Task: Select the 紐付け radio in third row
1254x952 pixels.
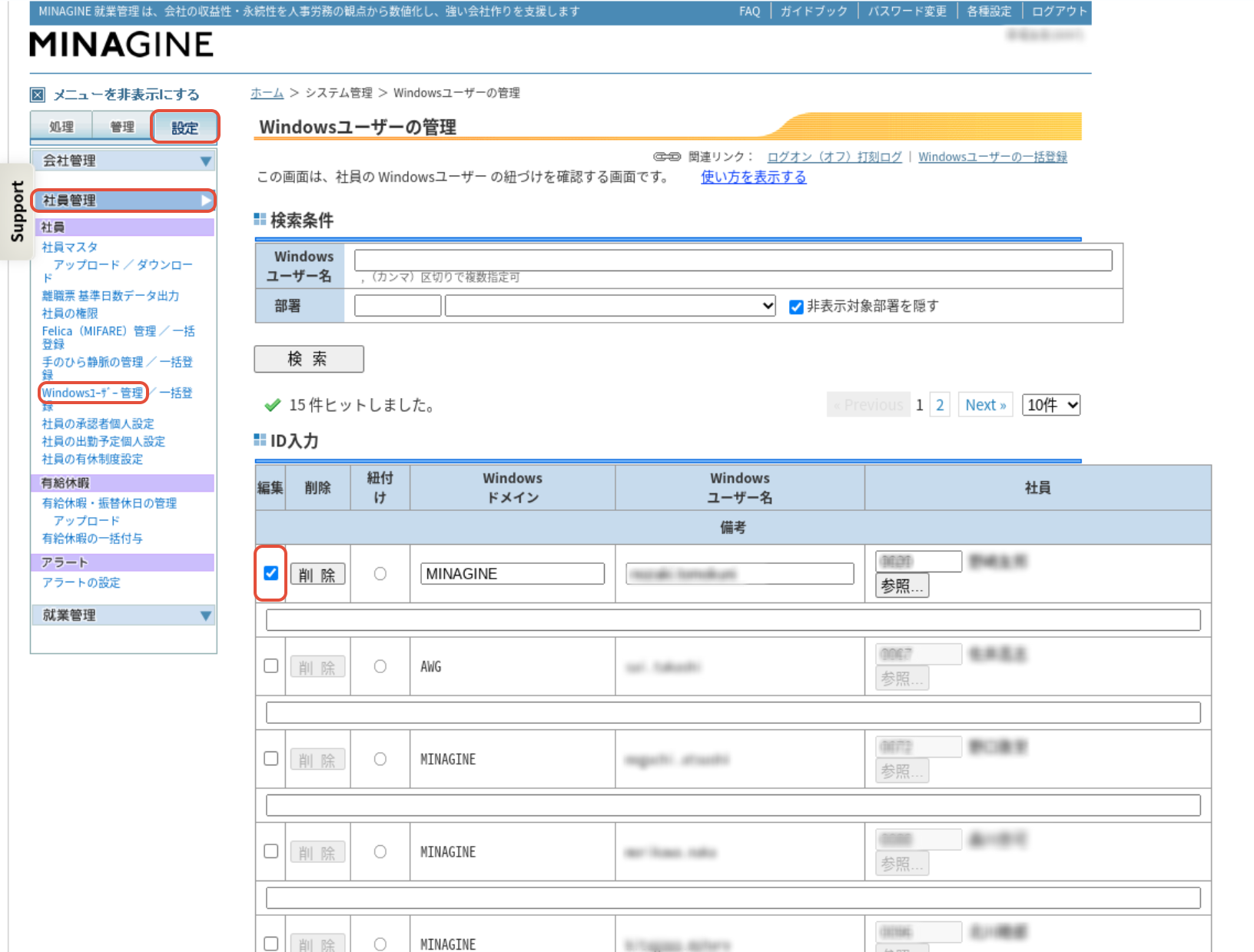Action: 380,759
